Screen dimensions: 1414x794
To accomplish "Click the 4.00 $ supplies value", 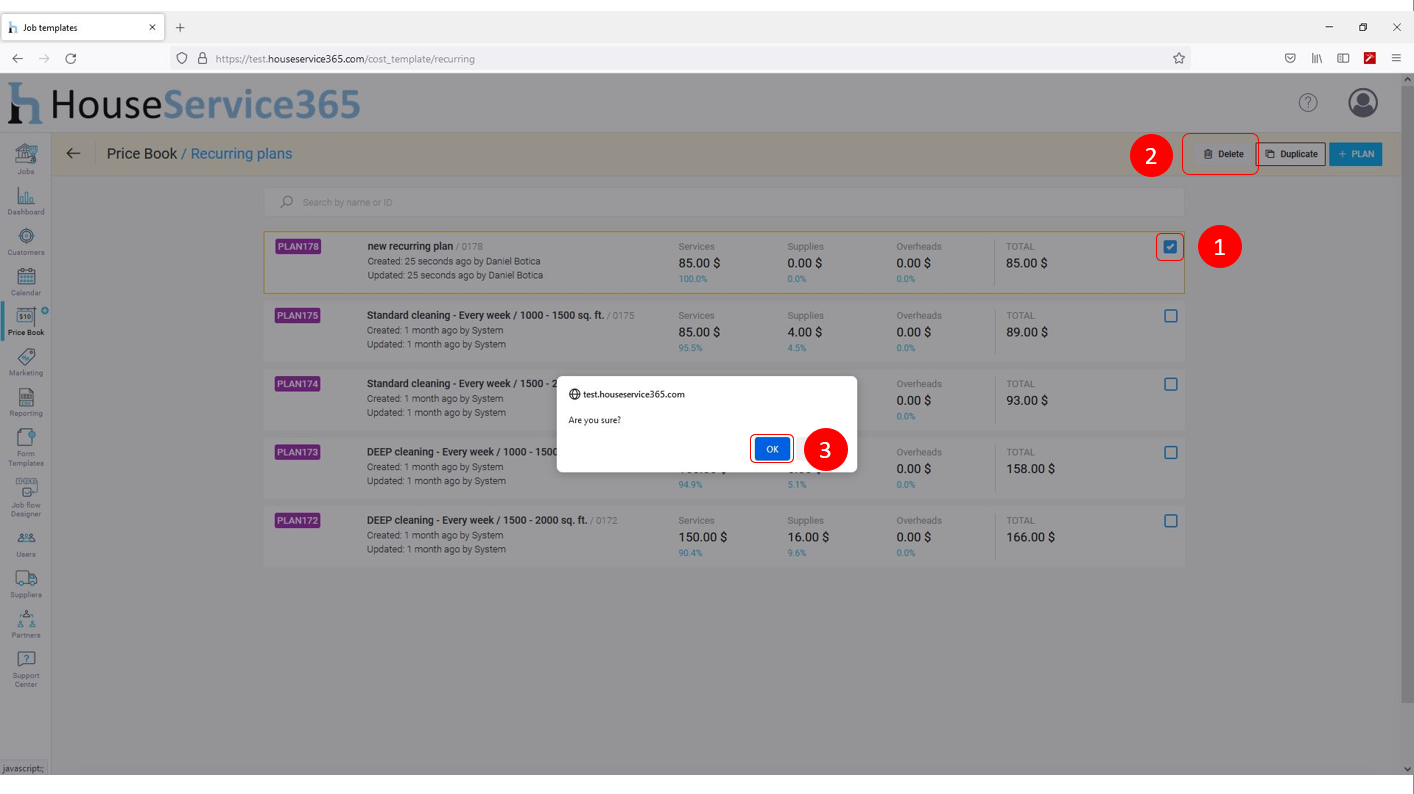I will coord(805,332).
